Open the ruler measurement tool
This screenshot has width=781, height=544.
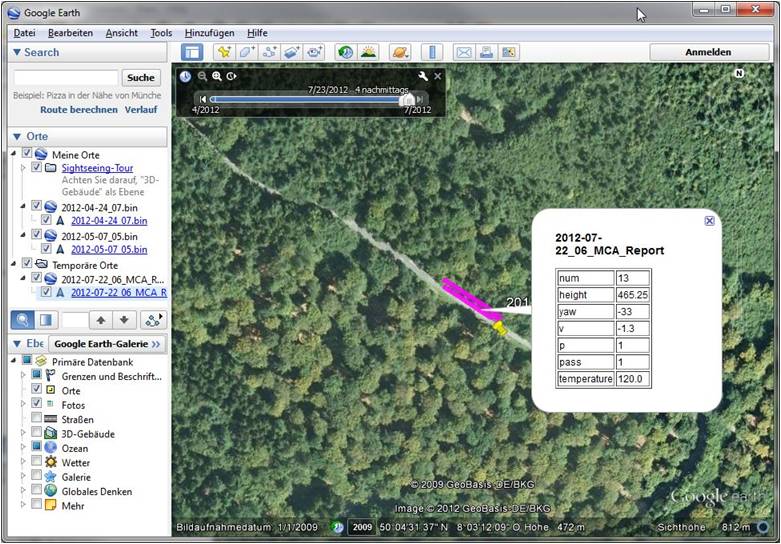(432, 52)
